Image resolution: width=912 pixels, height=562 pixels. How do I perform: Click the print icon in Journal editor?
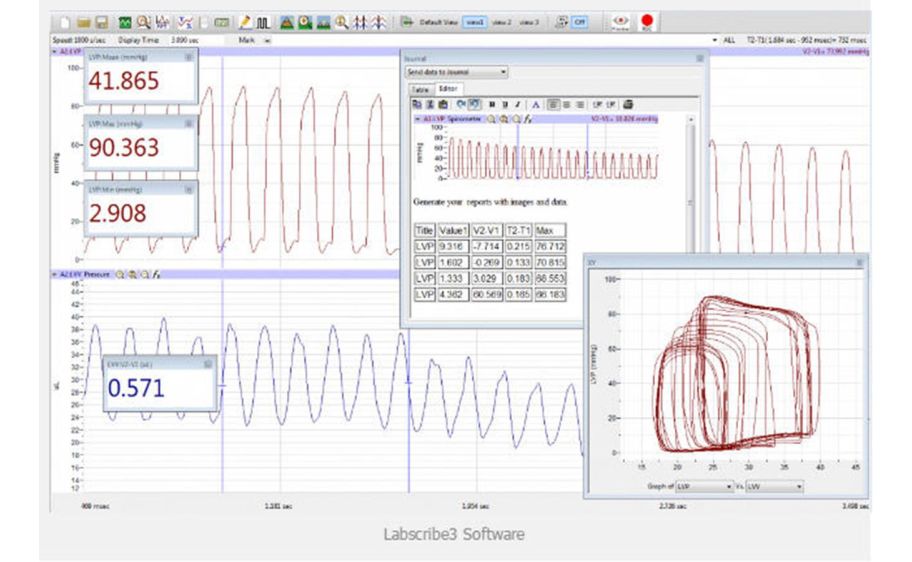point(628,104)
